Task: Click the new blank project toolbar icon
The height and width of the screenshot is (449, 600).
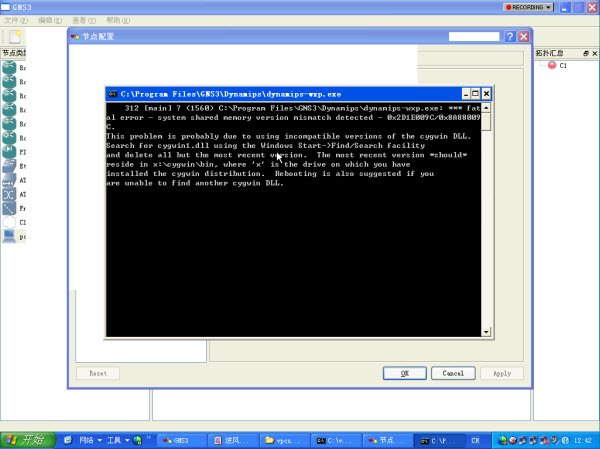Action: click(x=15, y=37)
